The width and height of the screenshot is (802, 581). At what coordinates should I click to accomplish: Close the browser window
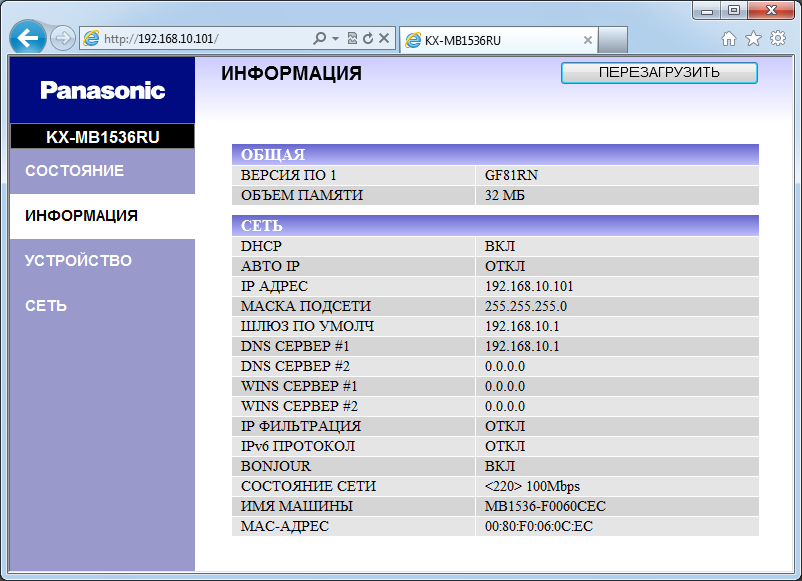point(771,10)
